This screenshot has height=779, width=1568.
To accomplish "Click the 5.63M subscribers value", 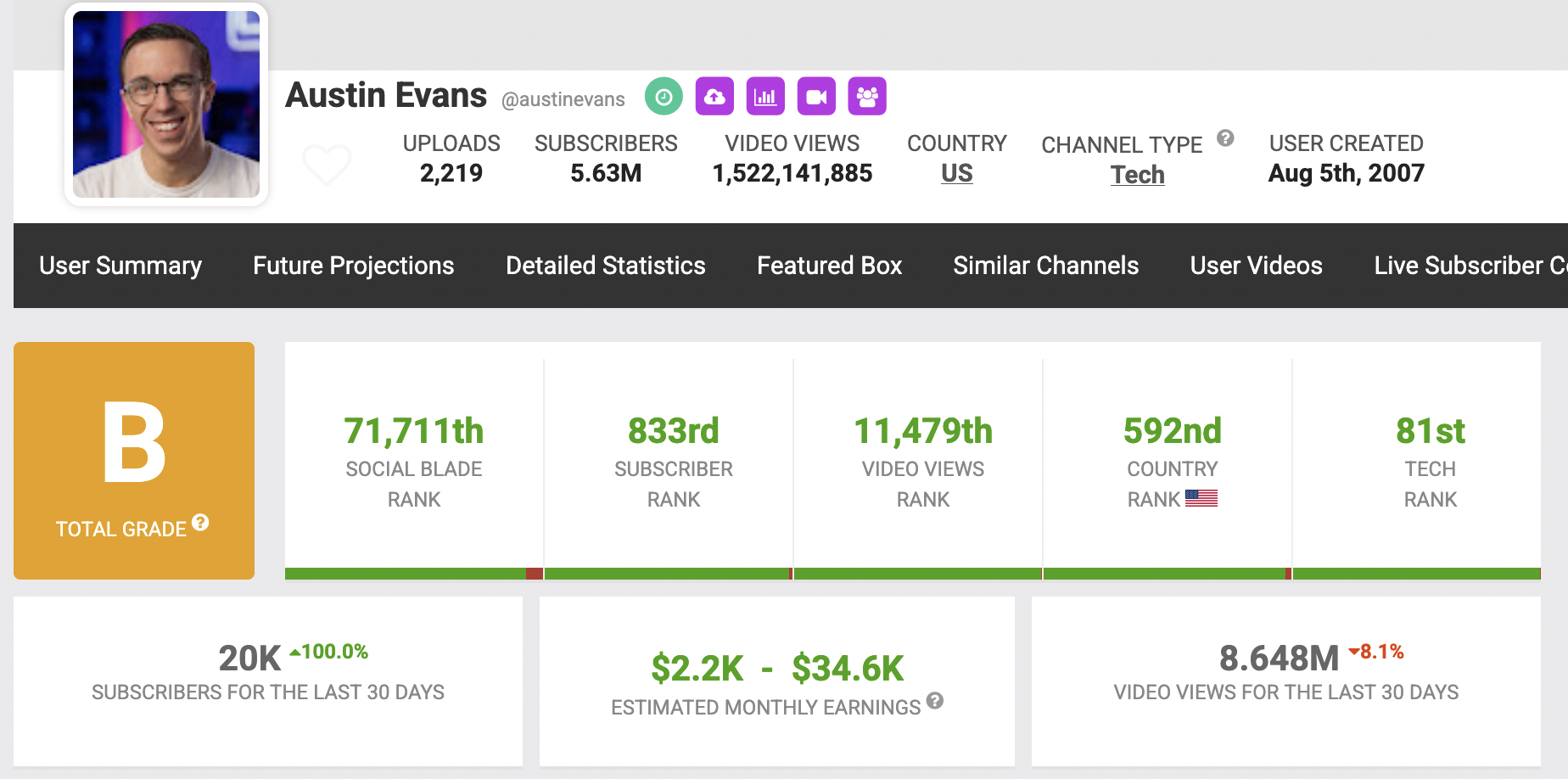I will coord(606,173).
